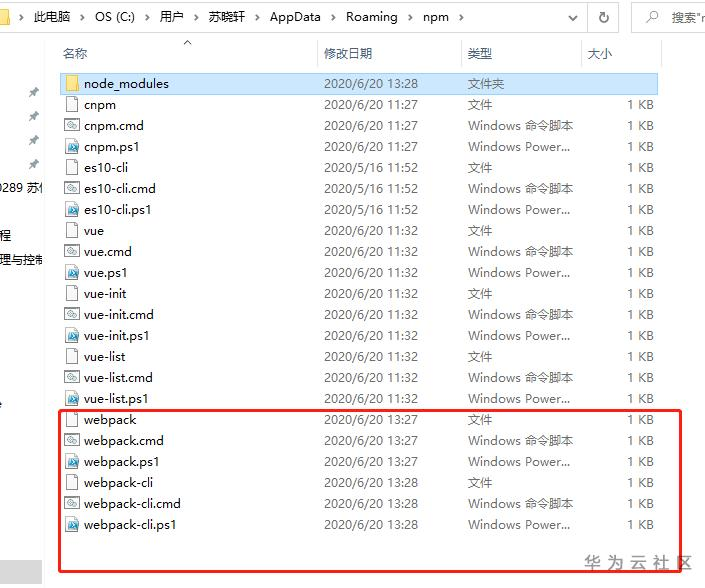Image resolution: width=705 pixels, height=588 pixels.
Task: Select the file named cnpm.ps1
Action: [112, 147]
